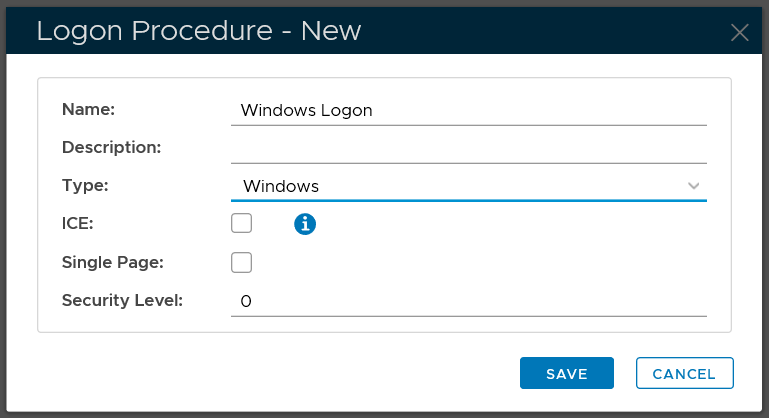Image resolution: width=769 pixels, height=418 pixels.
Task: Click into the empty Description field
Action: pos(468,148)
